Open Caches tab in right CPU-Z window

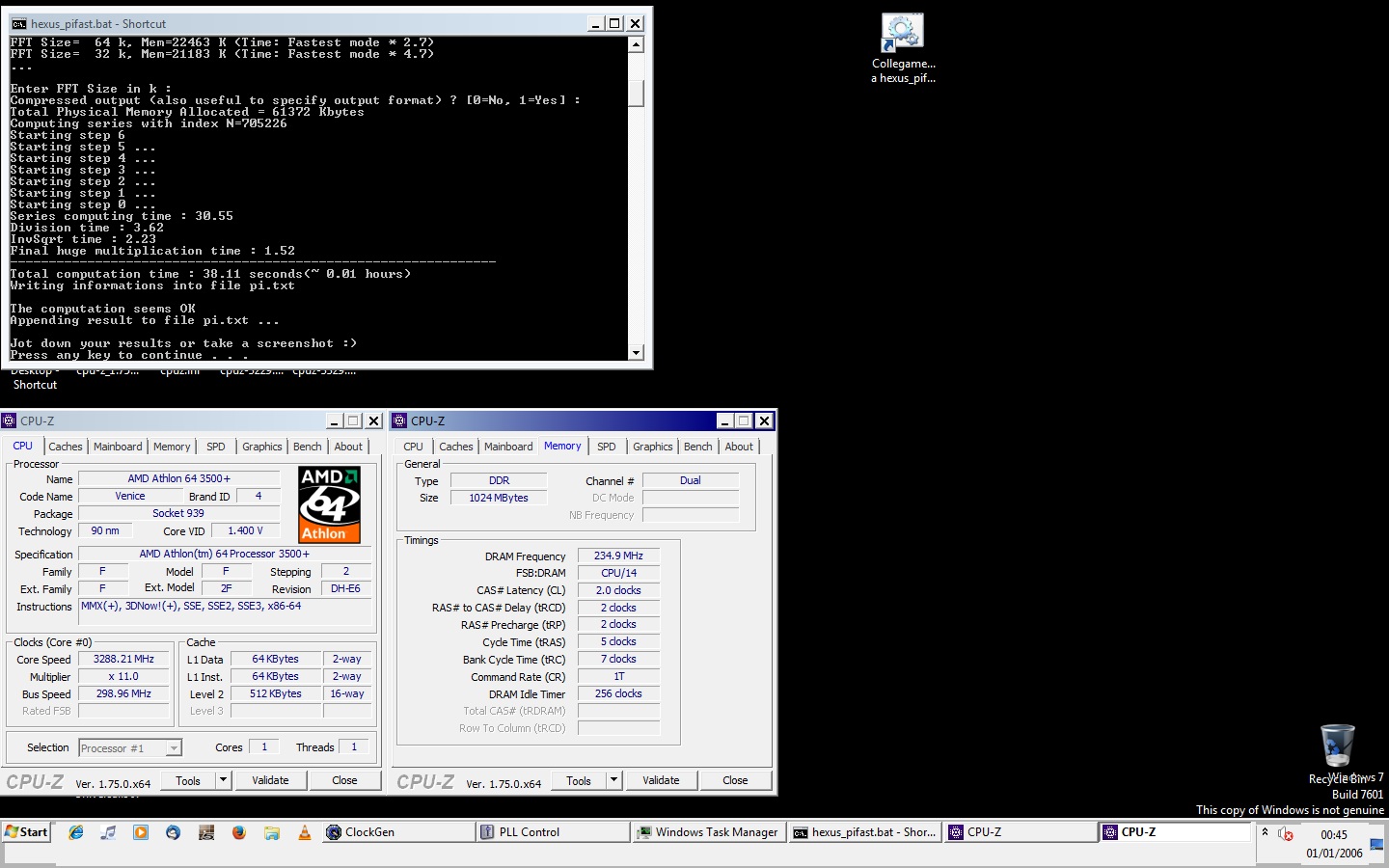(456, 447)
